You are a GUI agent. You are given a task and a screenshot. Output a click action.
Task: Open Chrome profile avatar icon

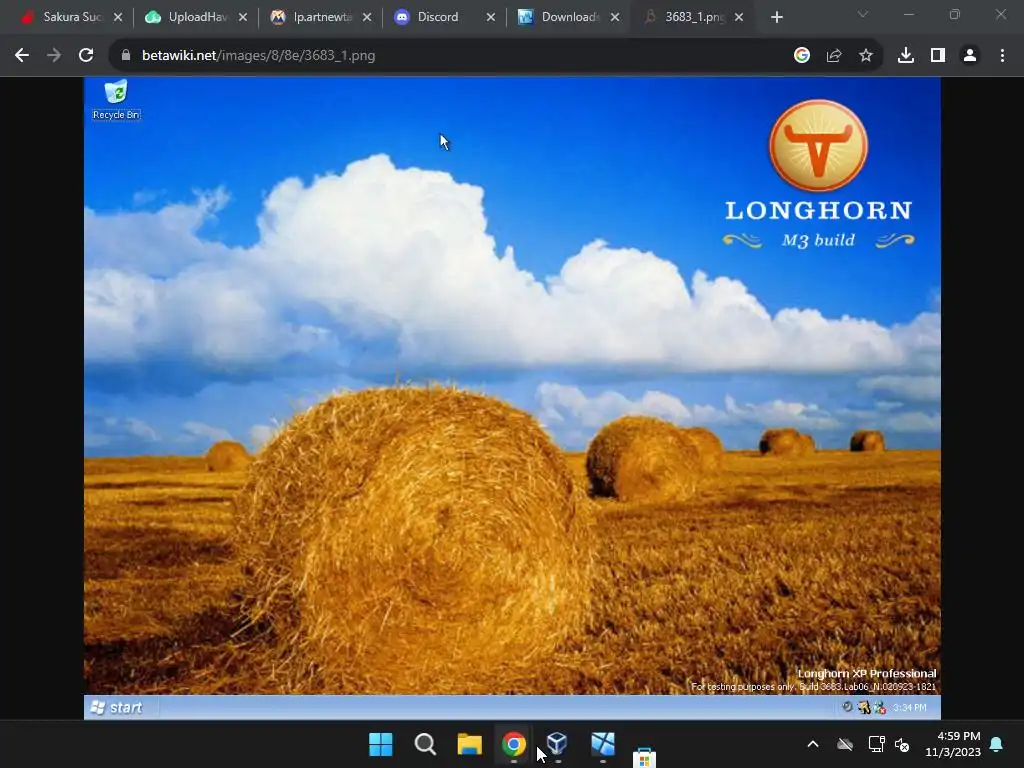[x=970, y=56]
